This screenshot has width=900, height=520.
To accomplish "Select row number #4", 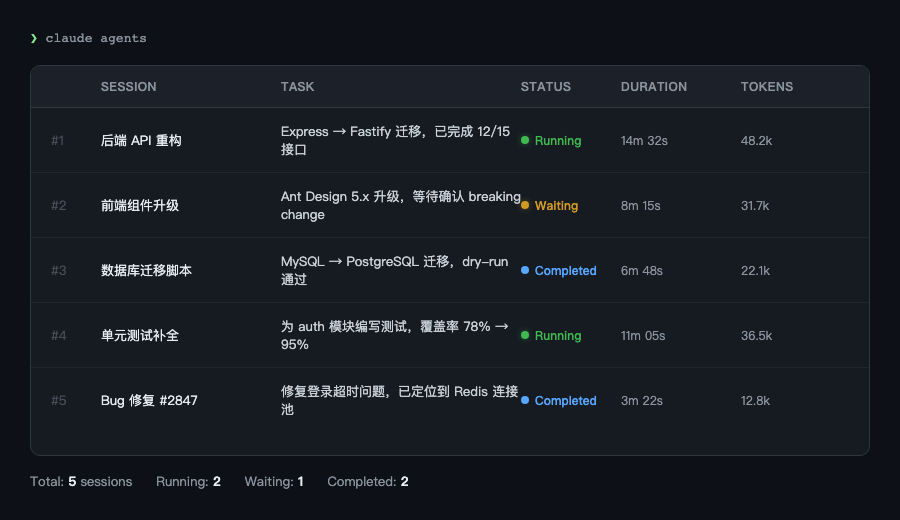I will (59, 335).
